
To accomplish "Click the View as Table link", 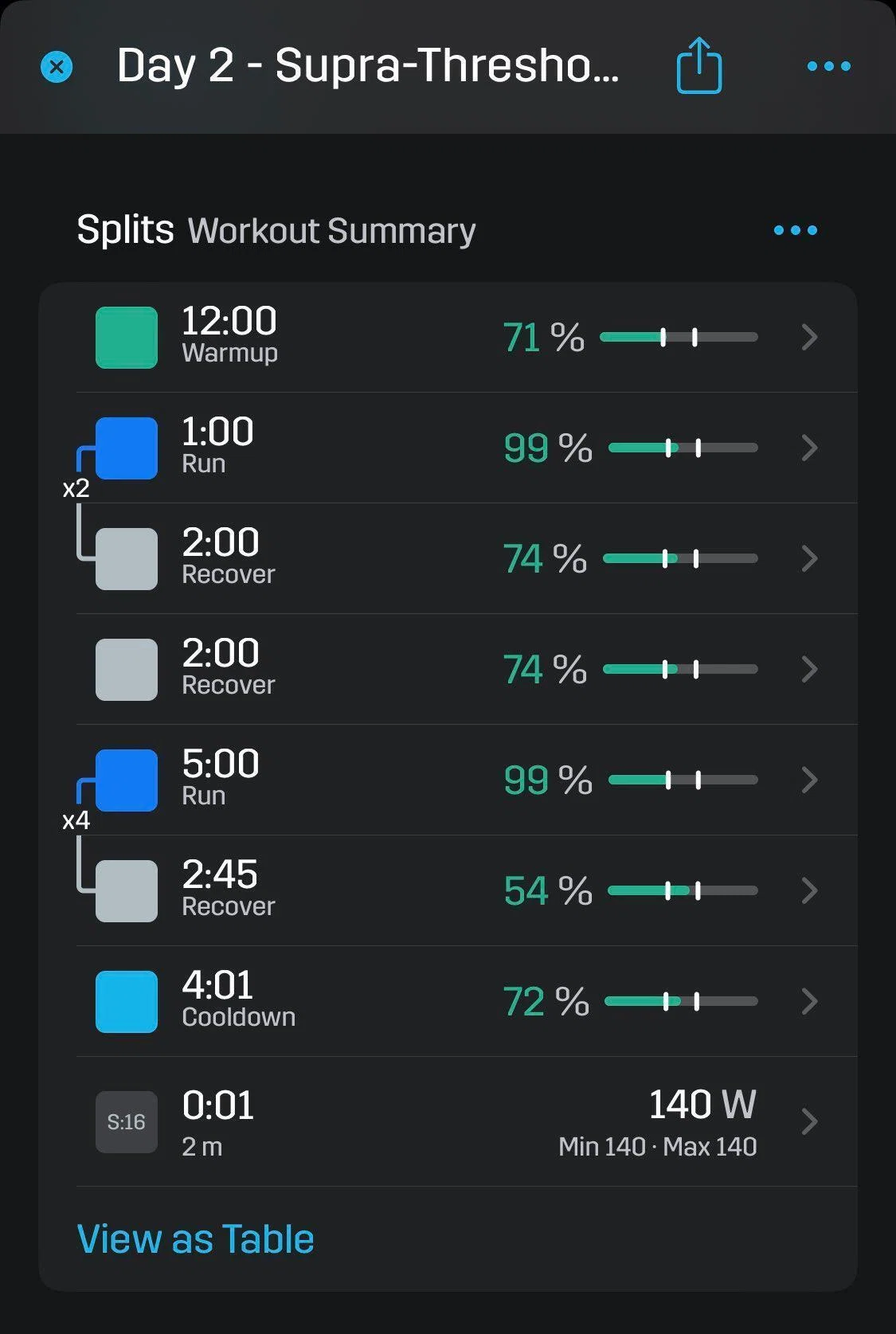I will 195,1239.
